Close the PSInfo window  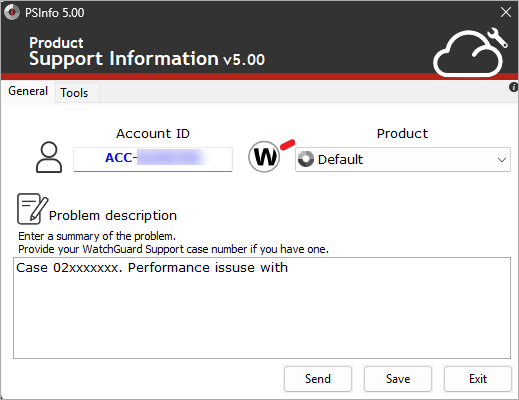[506, 12]
